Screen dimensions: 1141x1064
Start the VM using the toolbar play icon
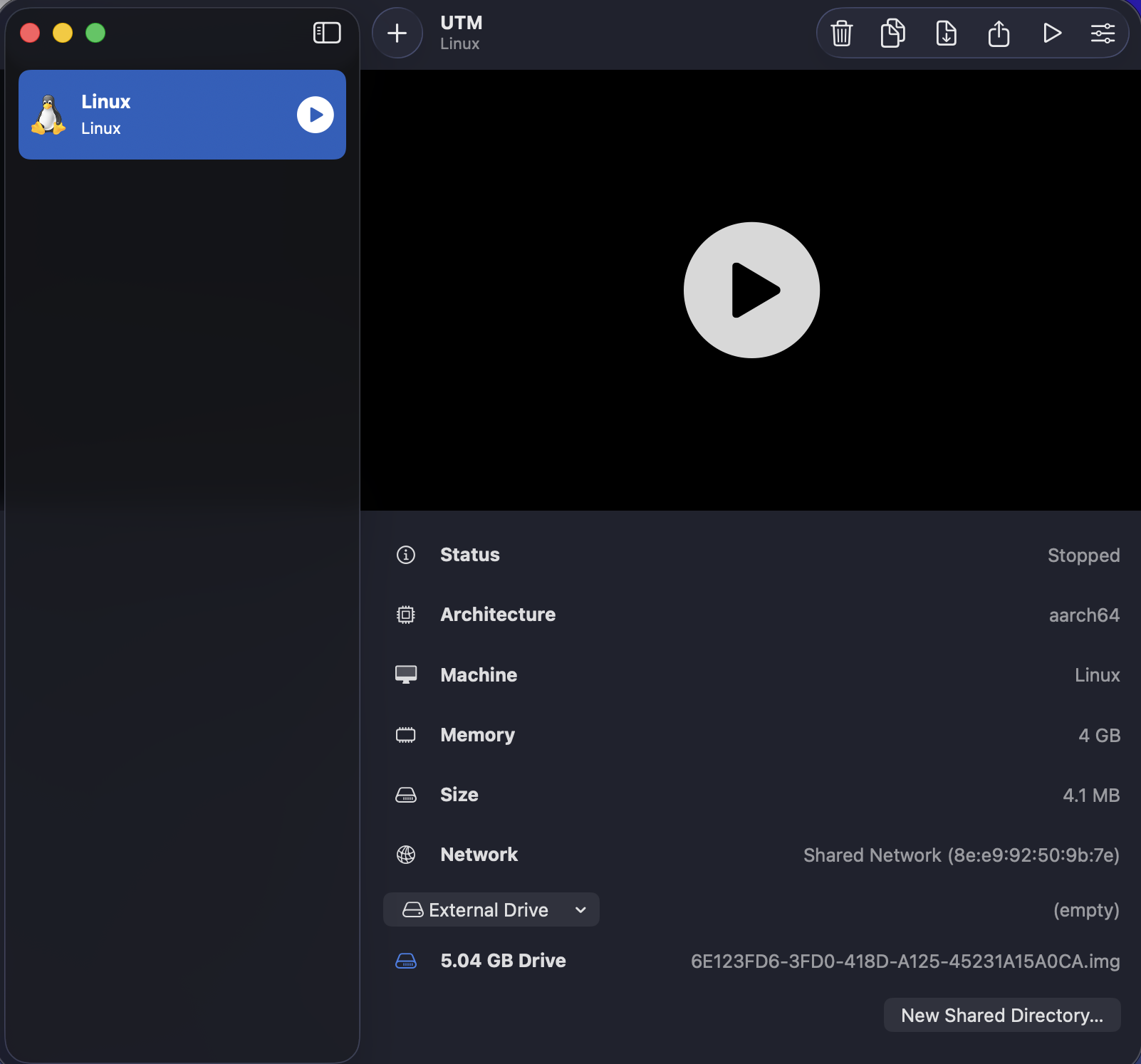pyautogui.click(x=1052, y=33)
